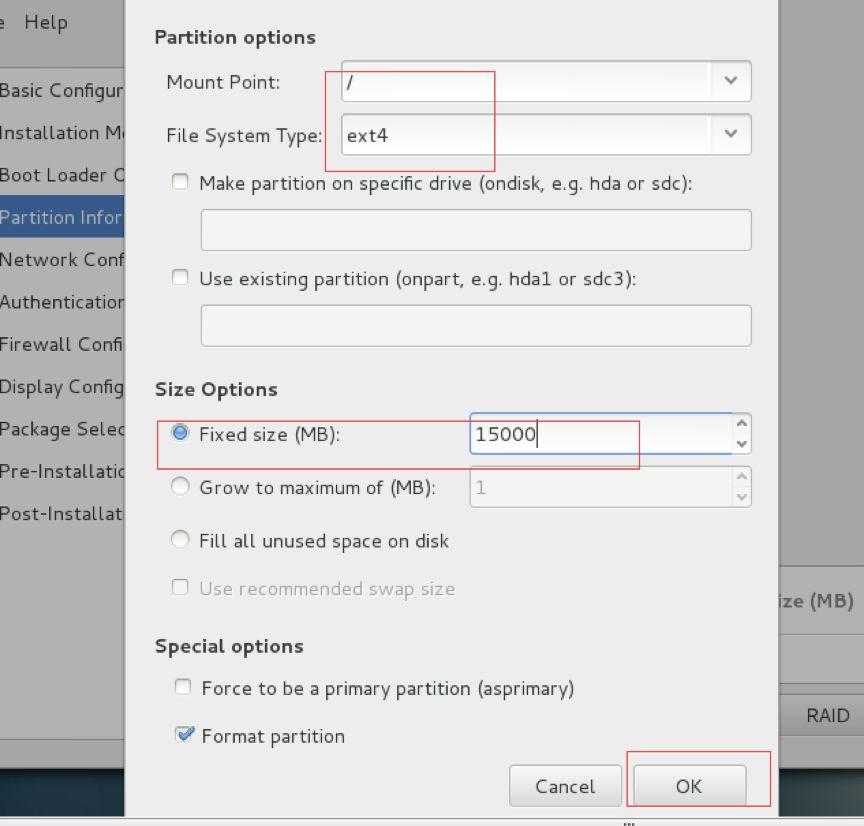Toggle the Format partition checkbox
Viewport: 864px width, 826px height.
(x=184, y=735)
